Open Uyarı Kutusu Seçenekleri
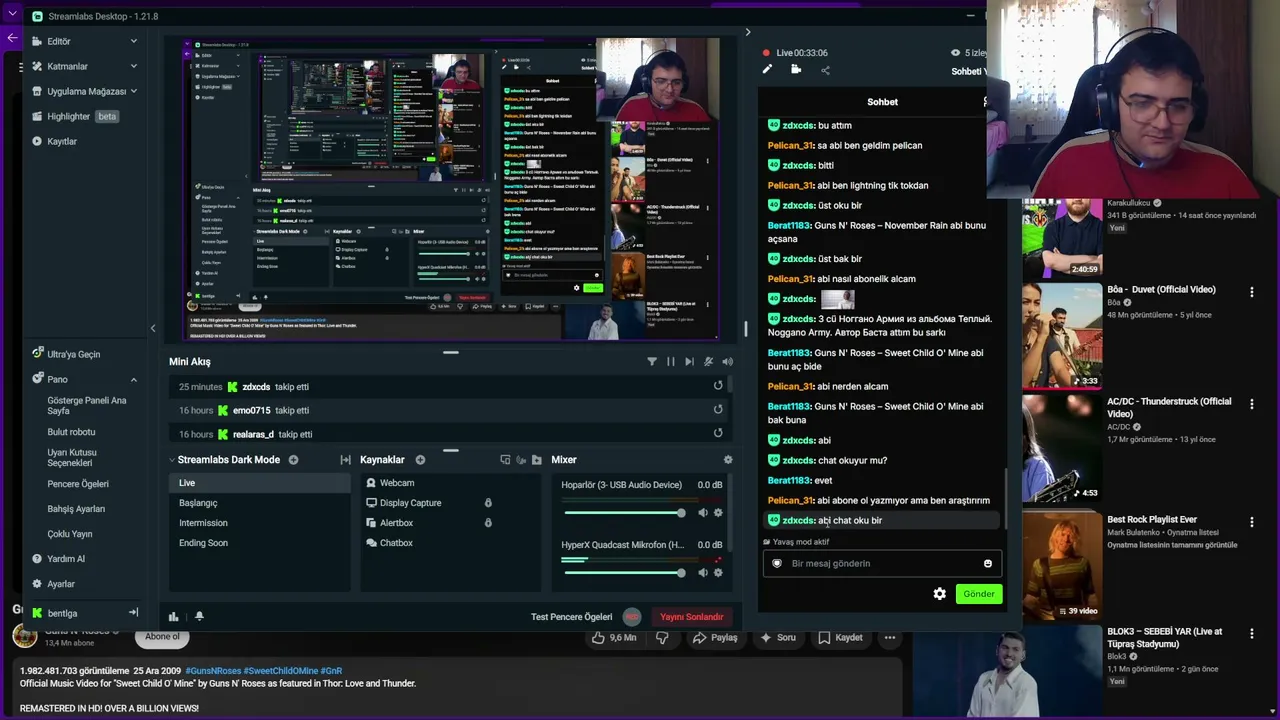The image size is (1280, 720). click(72, 458)
